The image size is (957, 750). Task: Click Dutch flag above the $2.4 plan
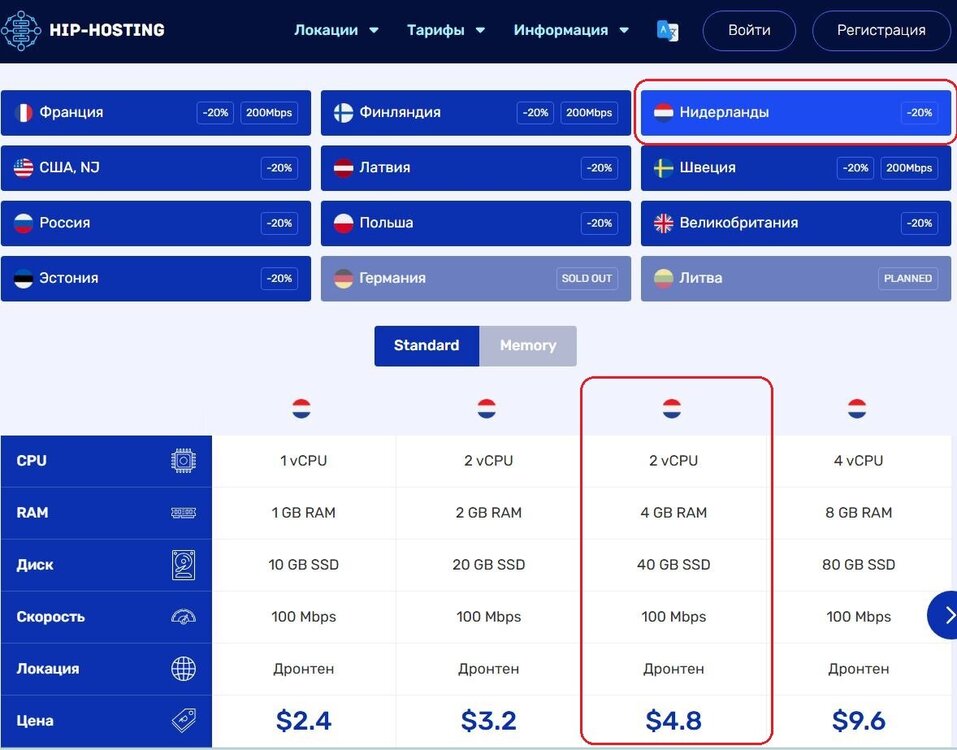(x=302, y=408)
